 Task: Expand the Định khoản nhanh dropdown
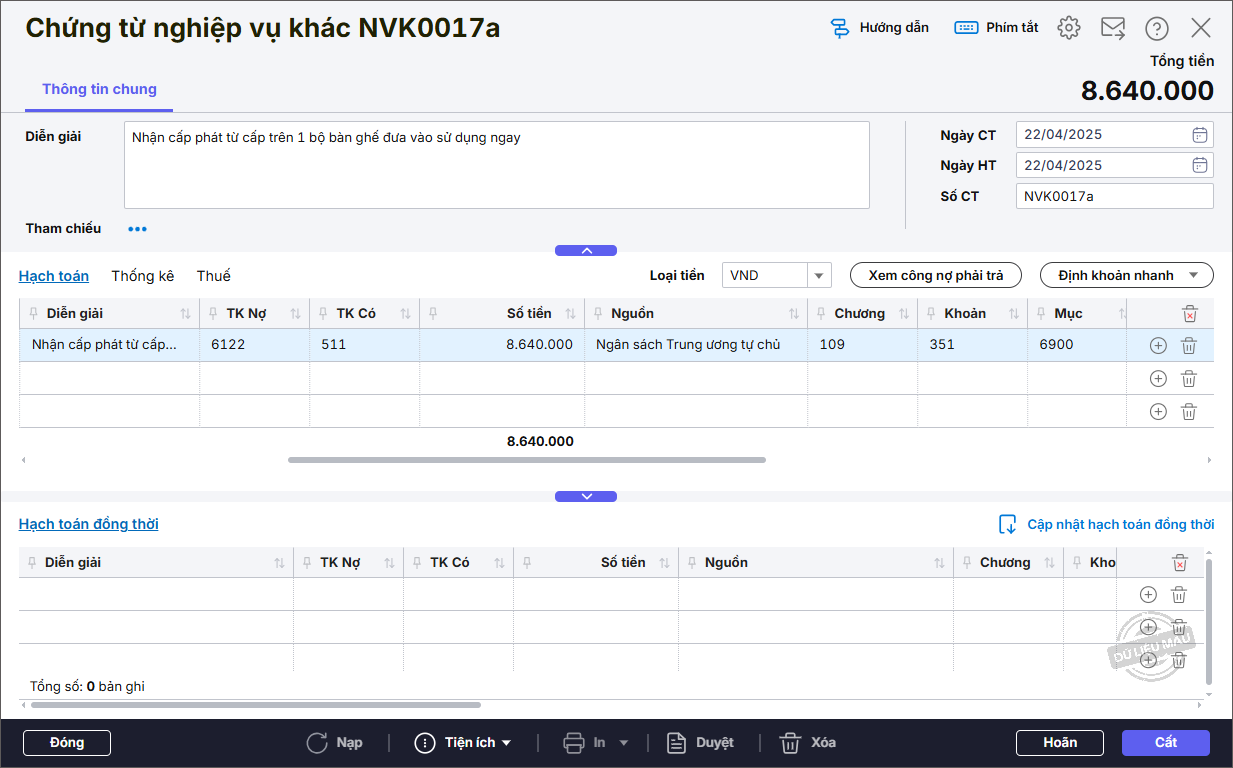tap(1194, 276)
